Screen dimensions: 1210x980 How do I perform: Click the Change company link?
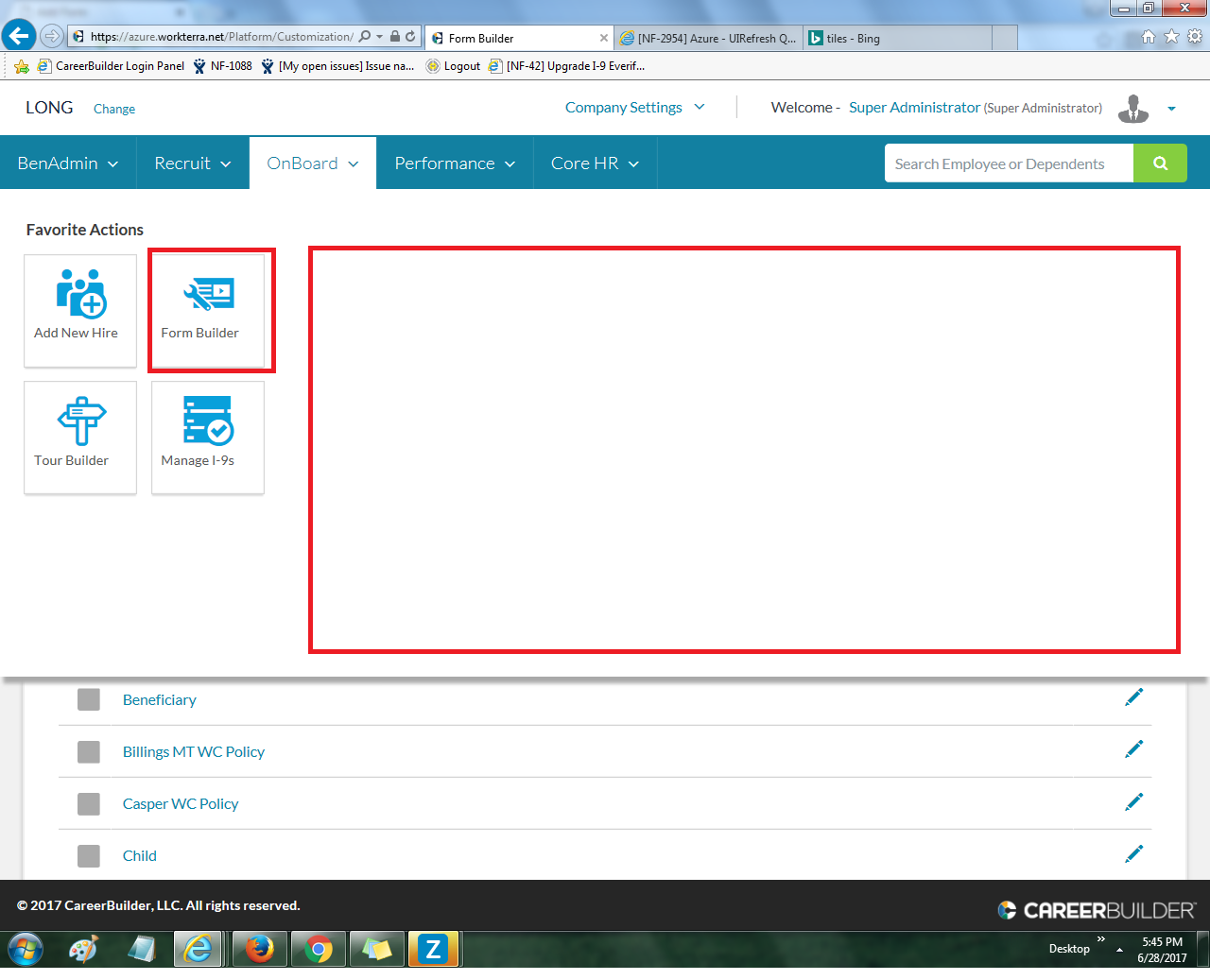(114, 110)
